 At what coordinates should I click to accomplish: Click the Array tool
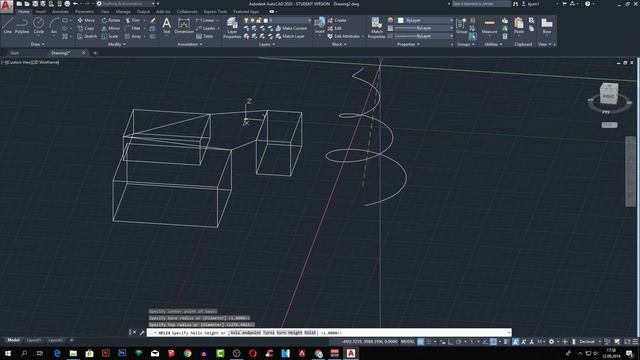point(133,36)
